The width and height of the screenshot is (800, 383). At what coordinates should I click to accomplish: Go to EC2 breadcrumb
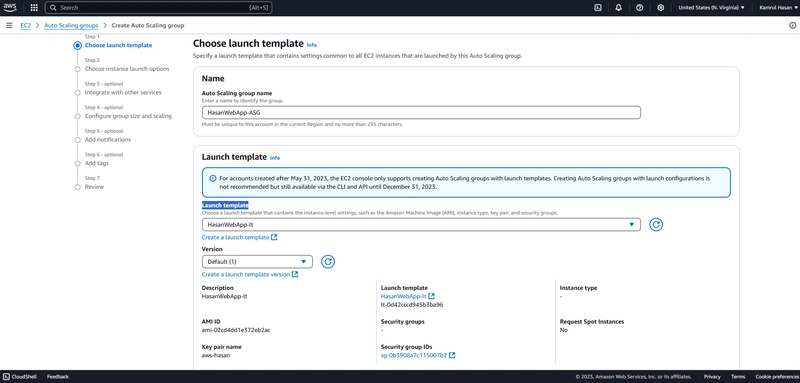[26, 25]
